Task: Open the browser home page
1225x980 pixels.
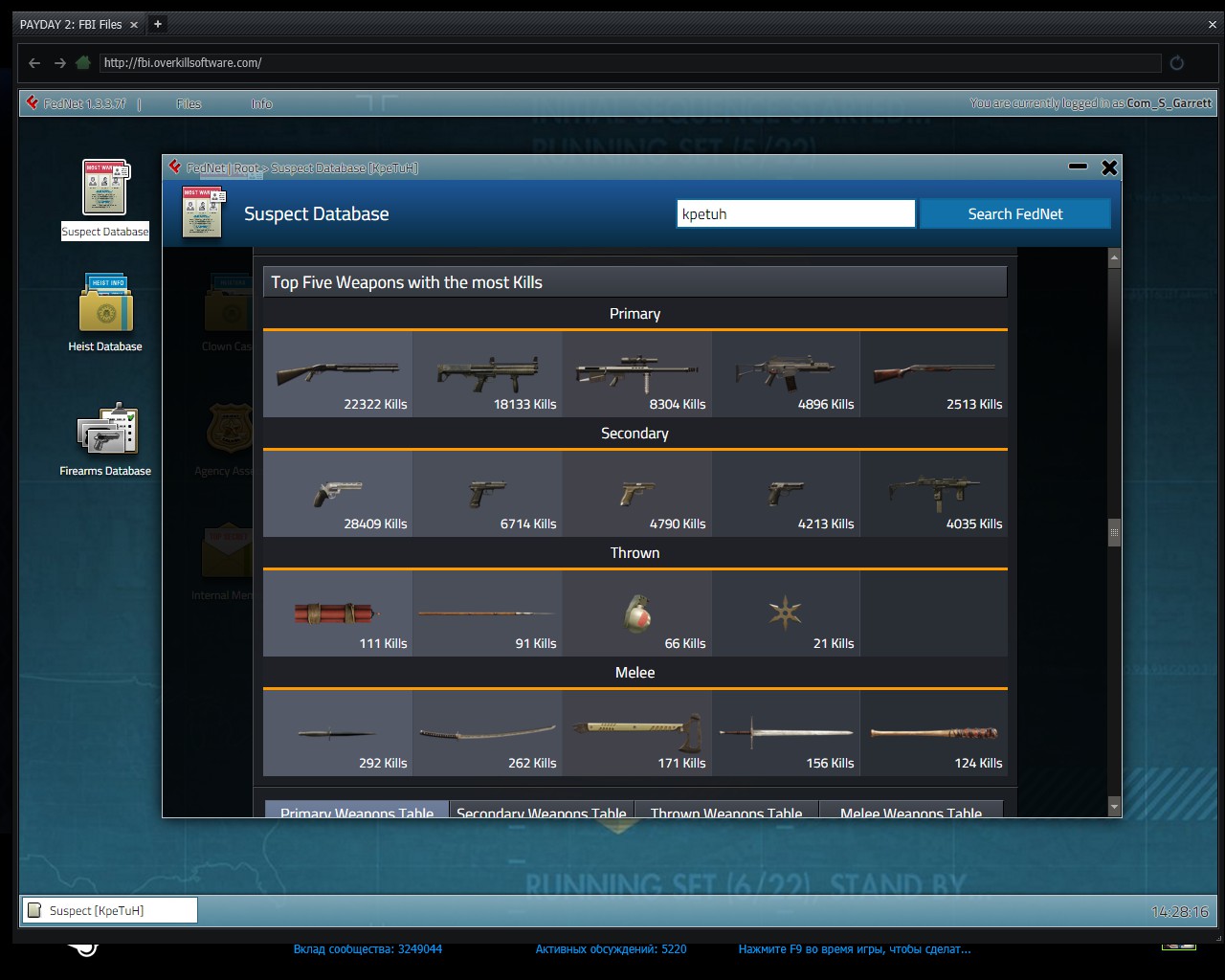Action: (x=83, y=63)
